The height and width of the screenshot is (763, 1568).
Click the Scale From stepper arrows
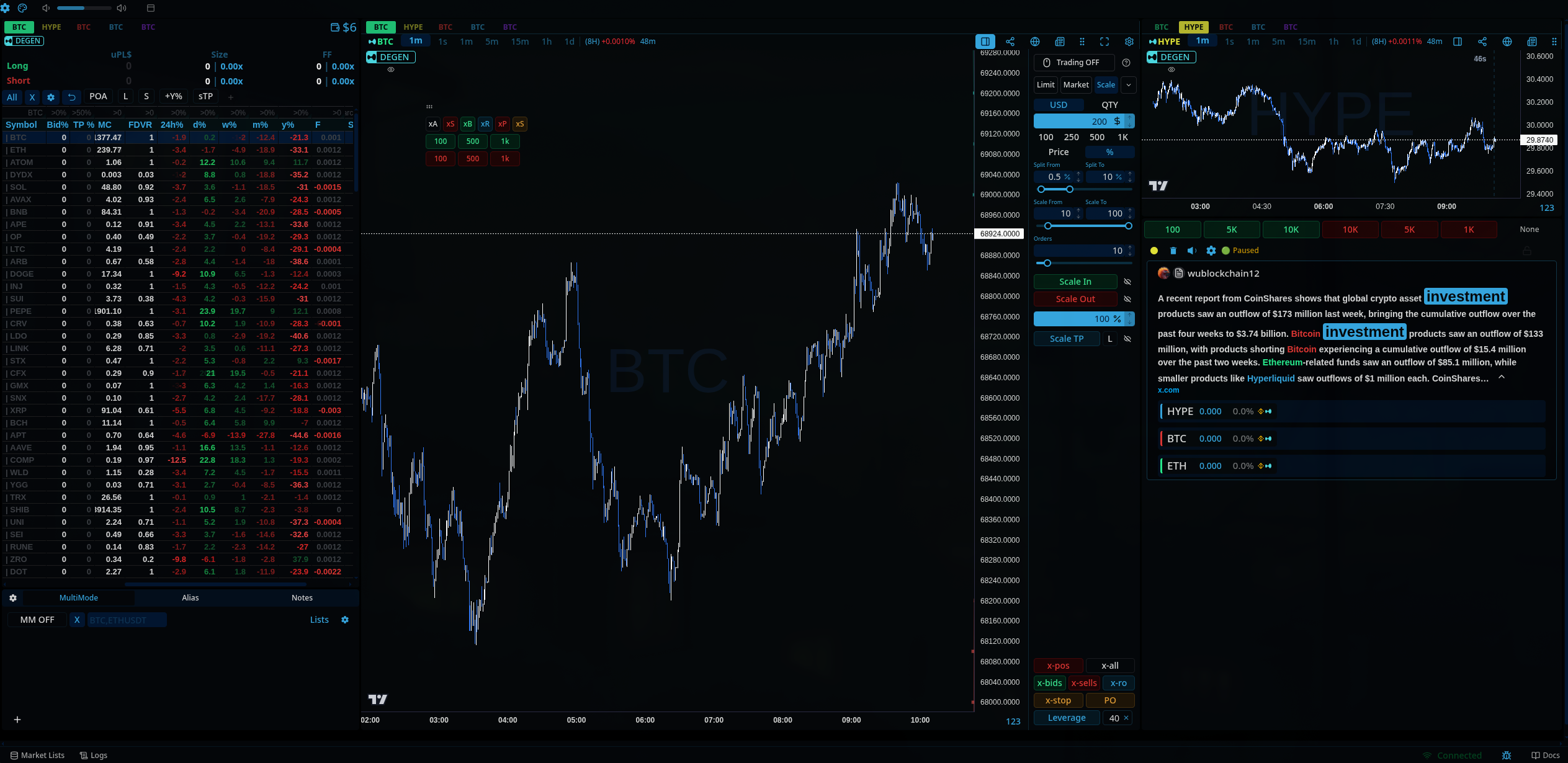pos(1078,213)
